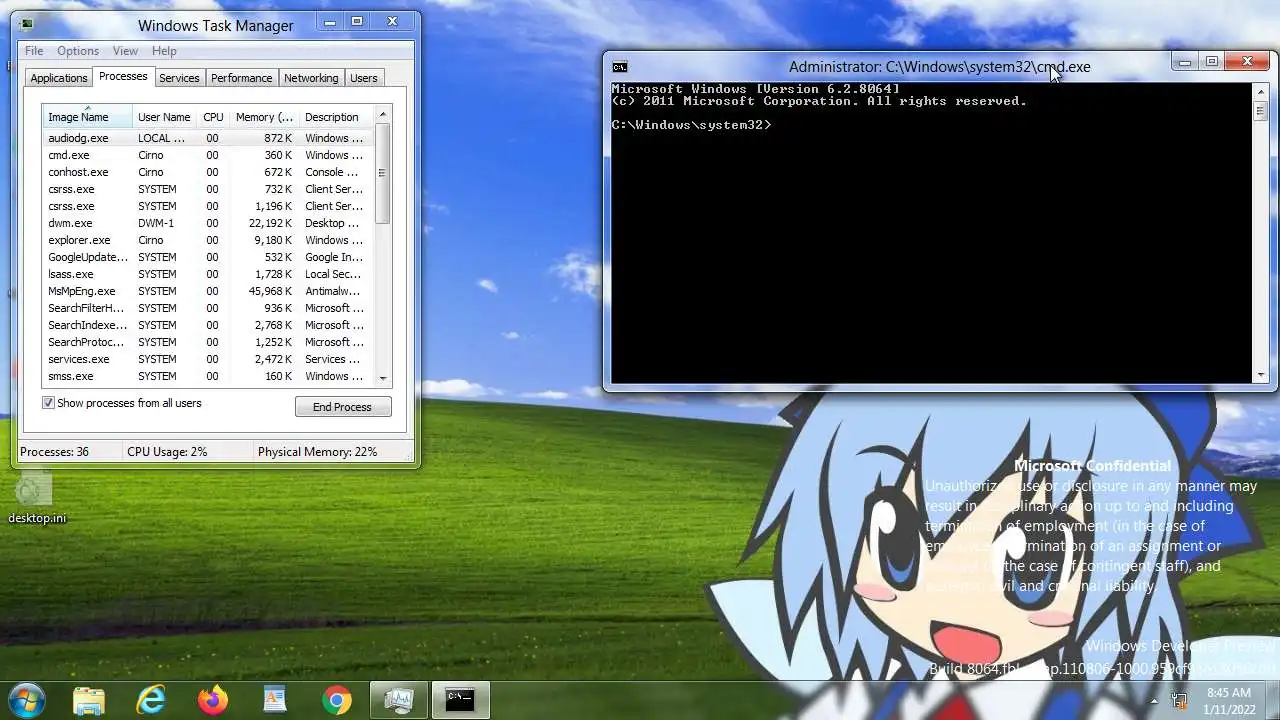Screen dimensions: 1280x720
Task: Open the Options menu in Task Manager
Action: point(78,51)
